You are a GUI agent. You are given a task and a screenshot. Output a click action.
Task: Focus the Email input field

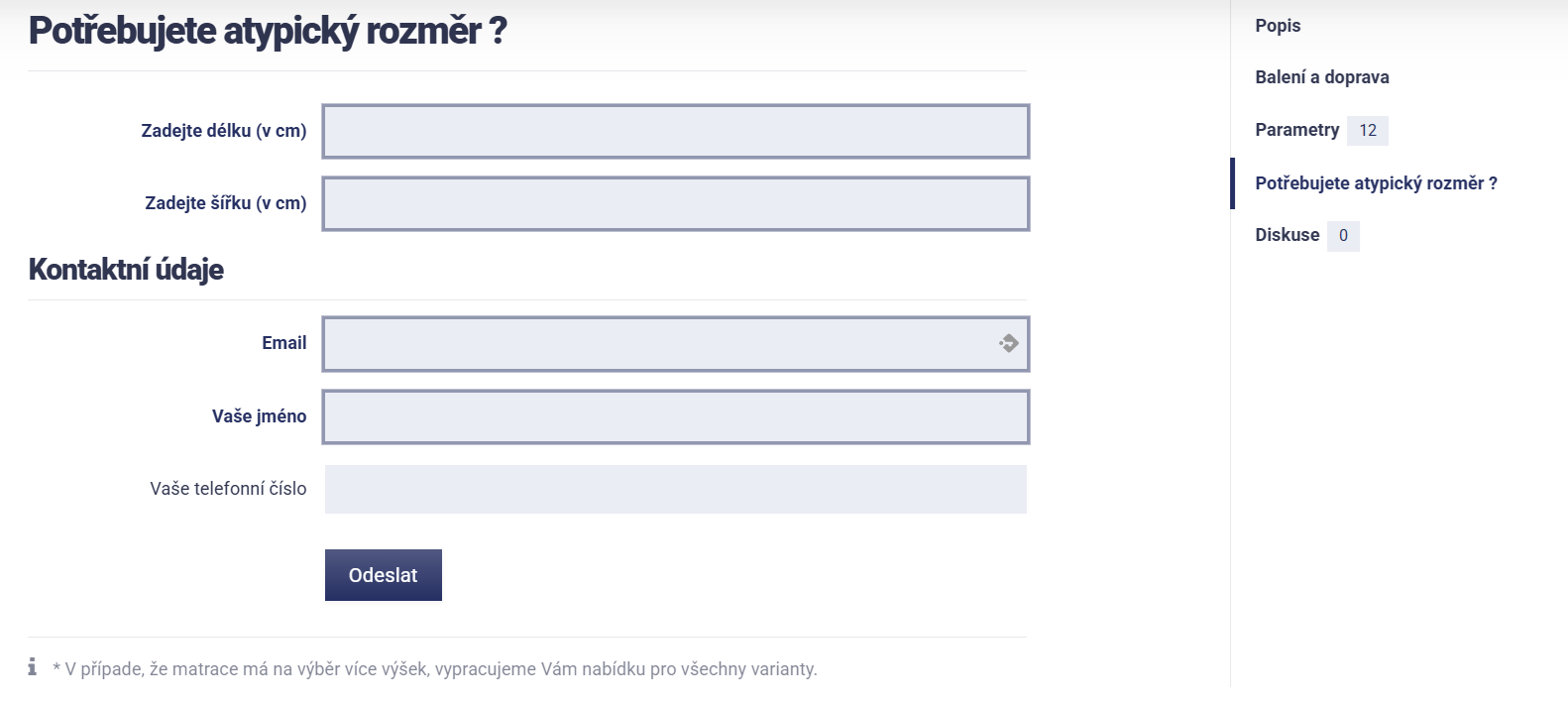coord(676,344)
